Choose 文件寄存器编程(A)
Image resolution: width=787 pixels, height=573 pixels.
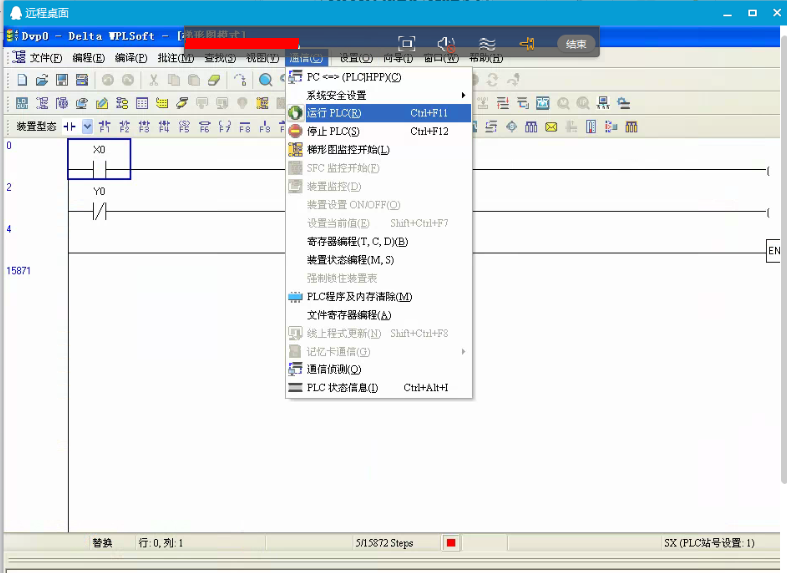click(x=379, y=315)
